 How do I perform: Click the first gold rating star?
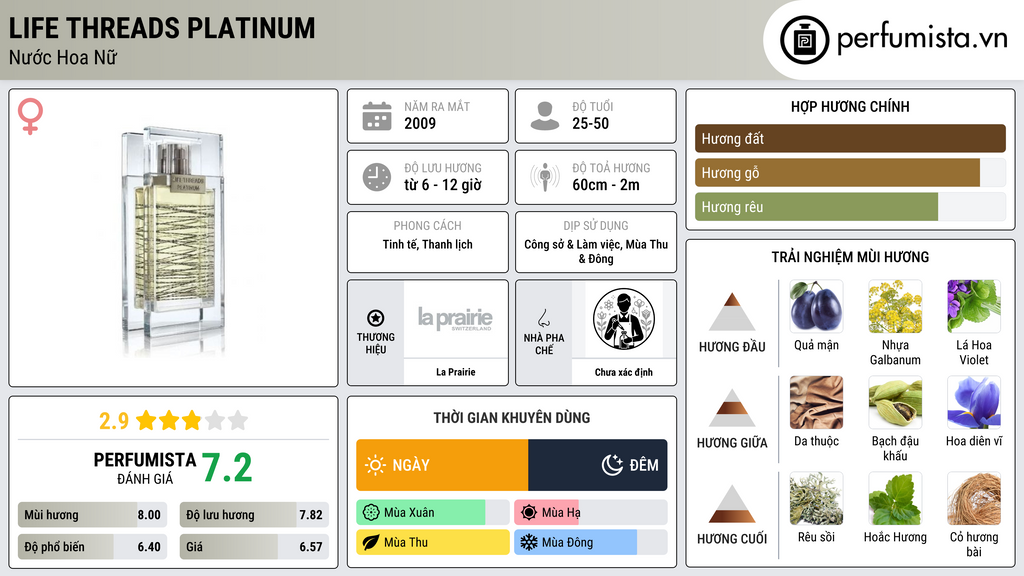tap(146, 420)
